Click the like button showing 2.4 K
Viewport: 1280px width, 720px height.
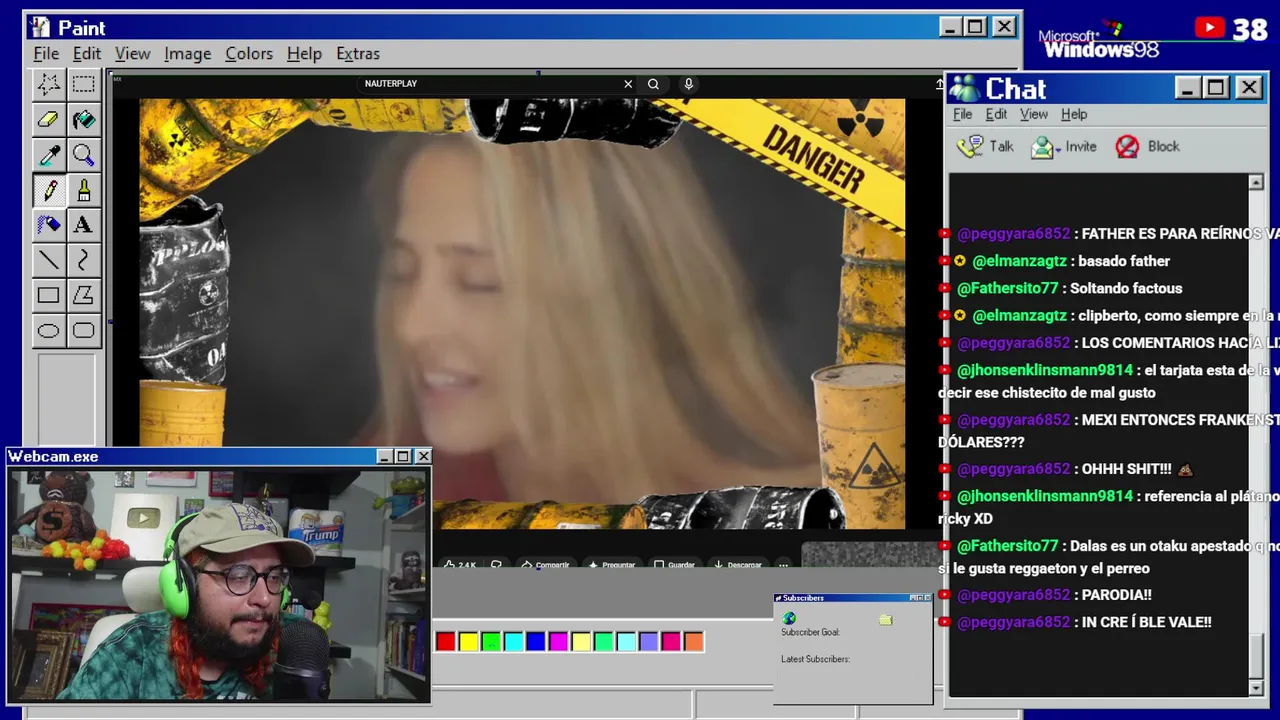pos(460,565)
